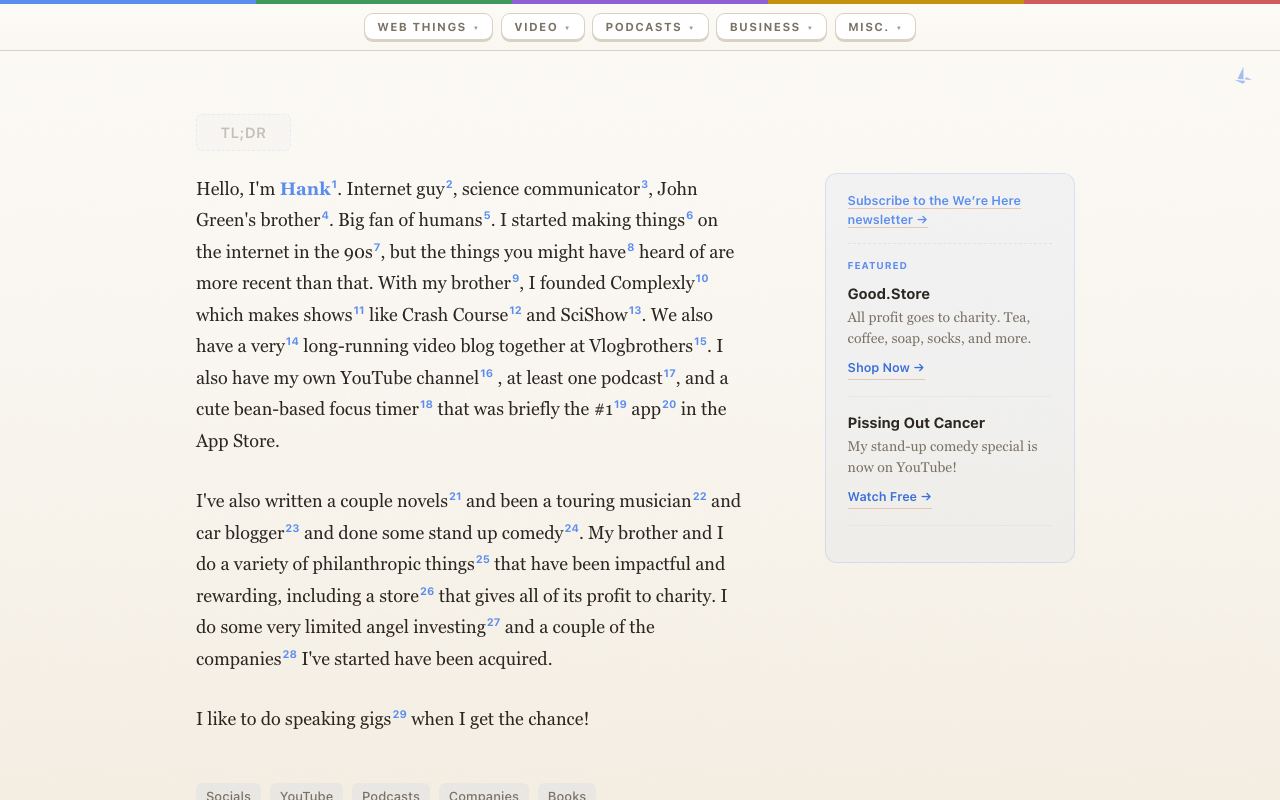Open footnote 20 after app
Image resolution: width=1280 pixels, height=800 pixels.
(x=669, y=404)
